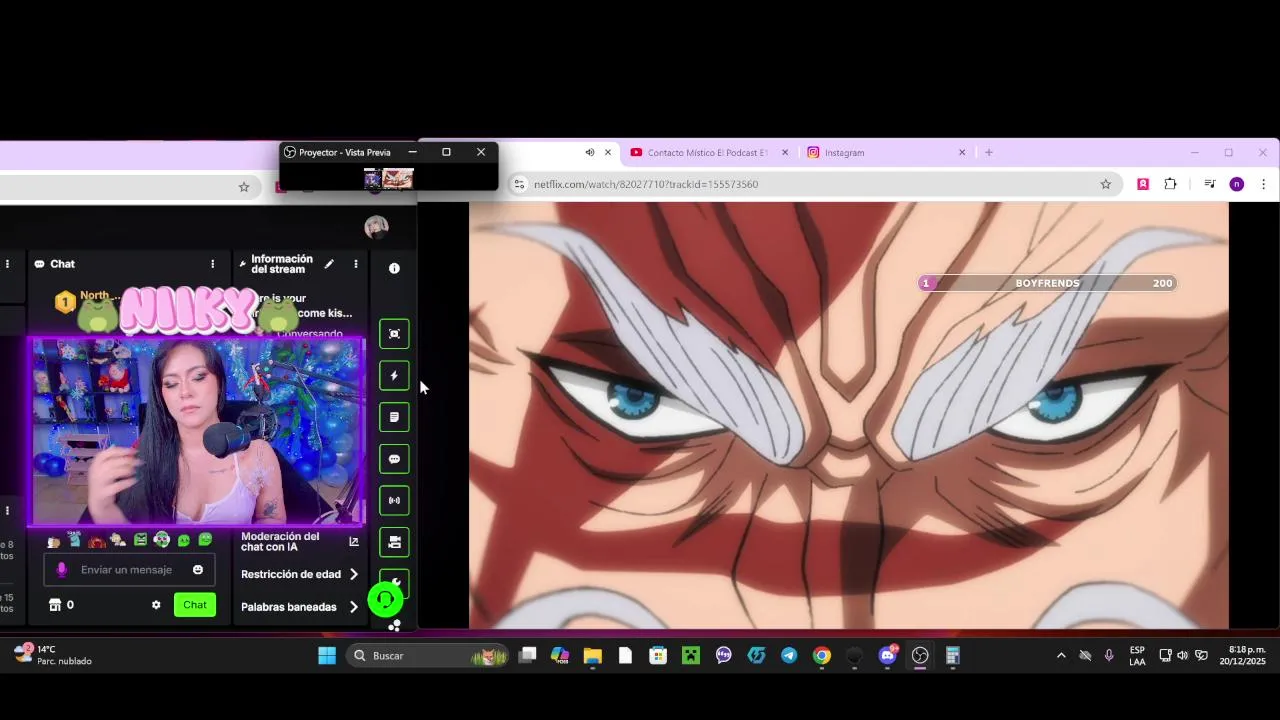
Task: Open the Windows Start menu
Action: pyautogui.click(x=327, y=656)
